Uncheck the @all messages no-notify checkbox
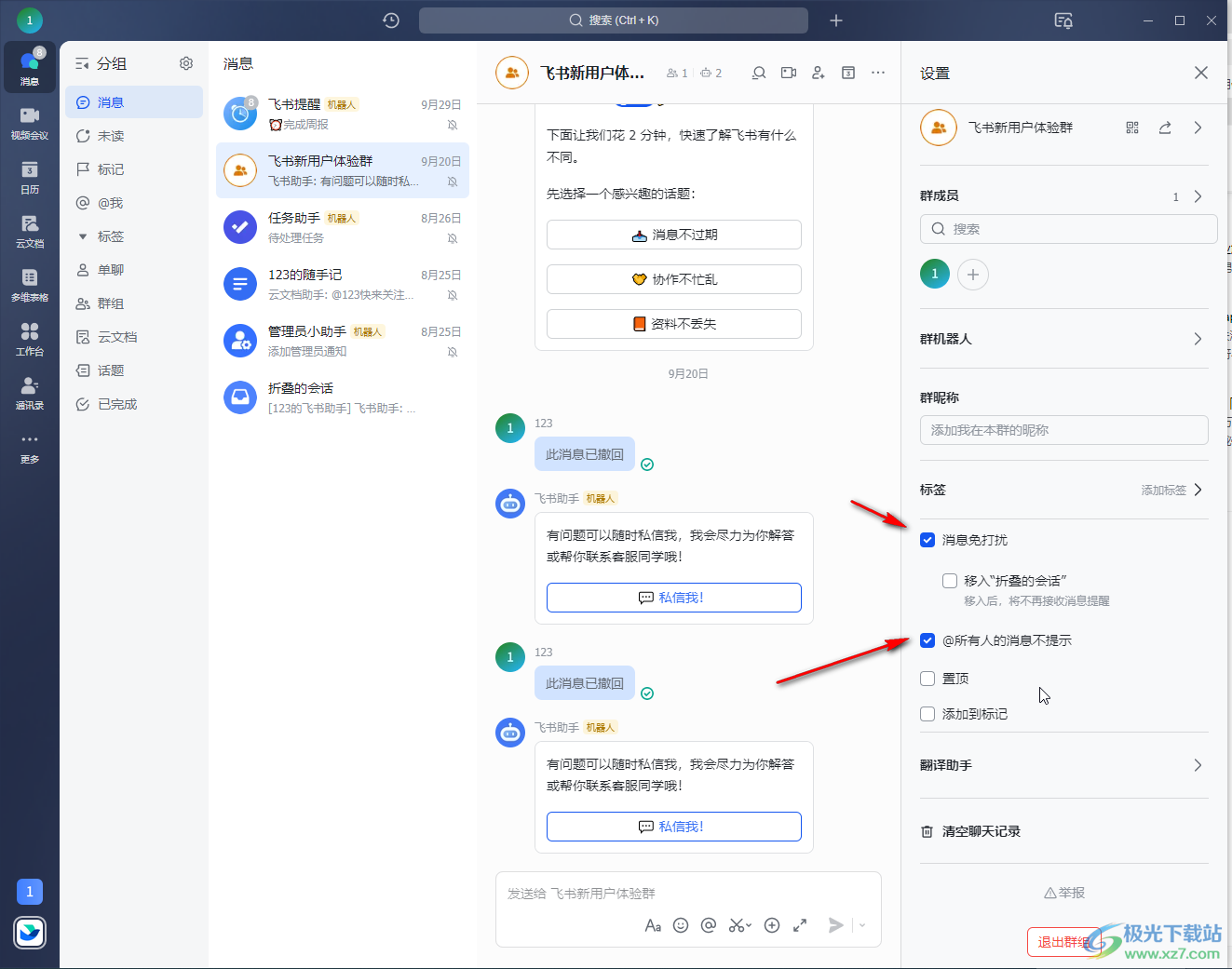This screenshot has height=969, width=1232. pos(927,640)
